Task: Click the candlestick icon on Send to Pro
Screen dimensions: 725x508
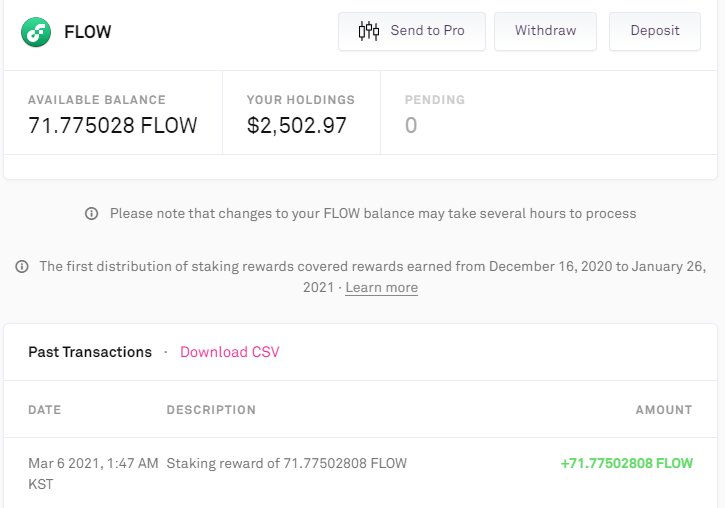Action: 369,31
